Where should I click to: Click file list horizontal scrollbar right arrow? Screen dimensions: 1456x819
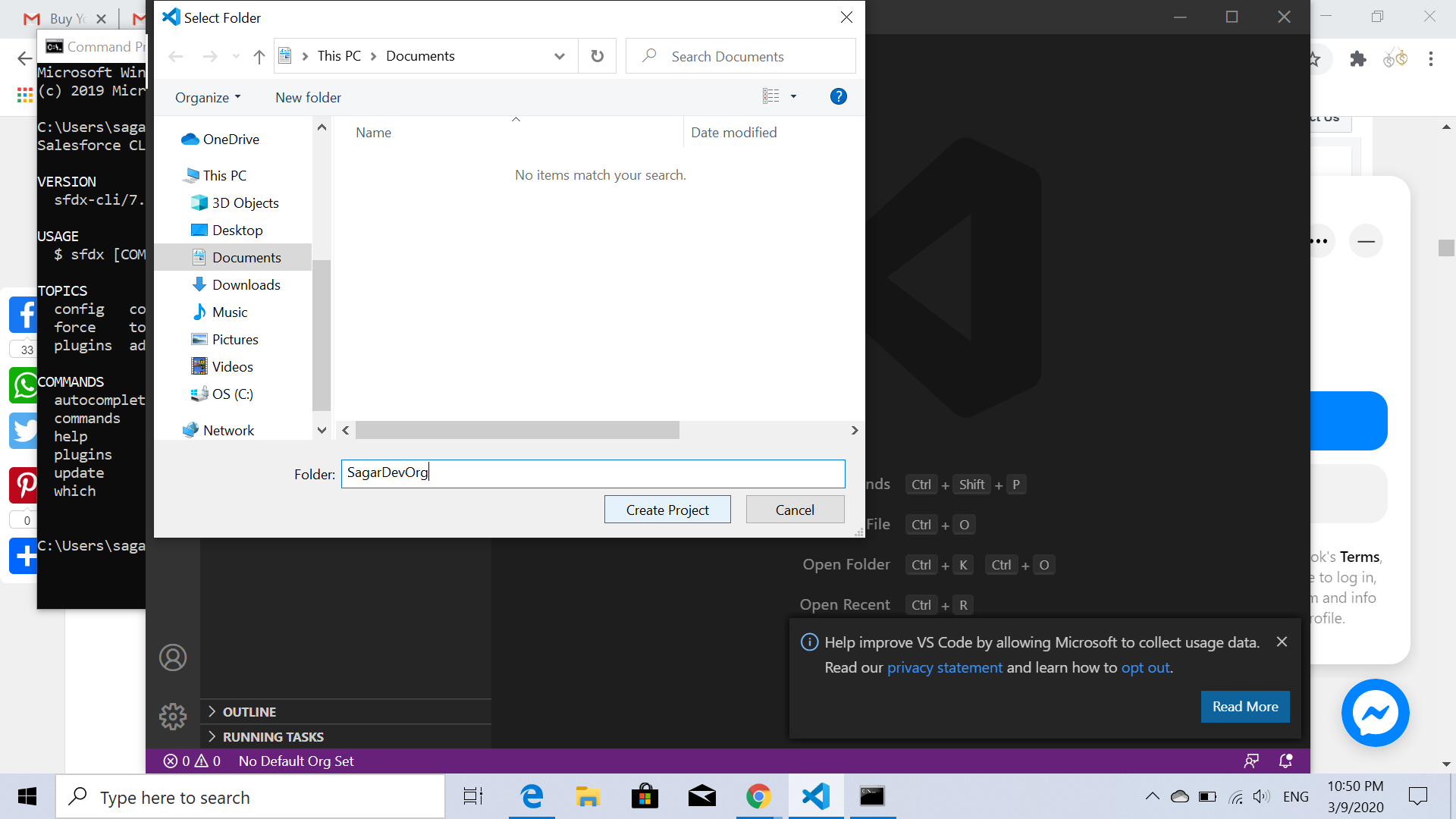coord(855,430)
